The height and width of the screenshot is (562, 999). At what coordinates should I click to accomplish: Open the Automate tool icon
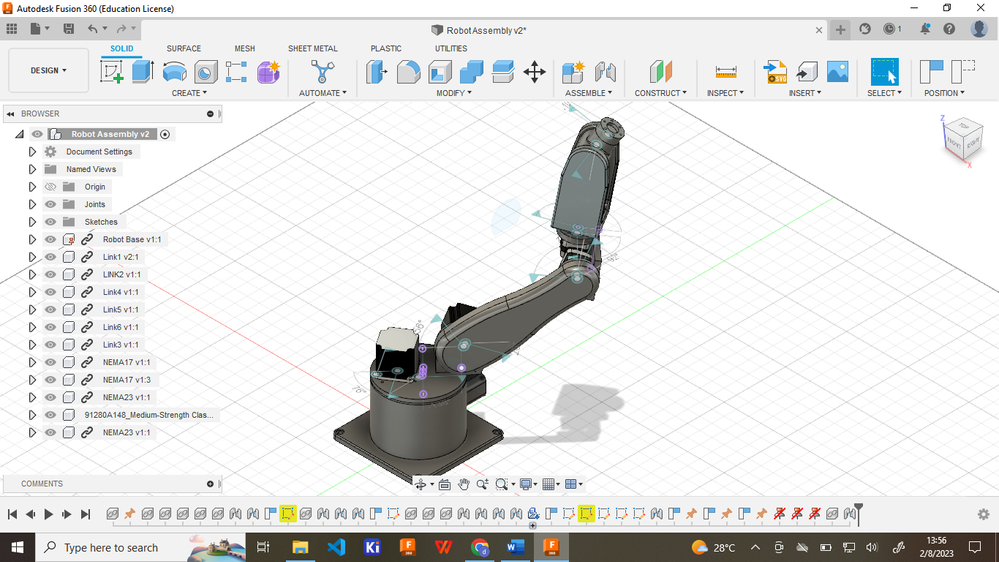click(322, 71)
